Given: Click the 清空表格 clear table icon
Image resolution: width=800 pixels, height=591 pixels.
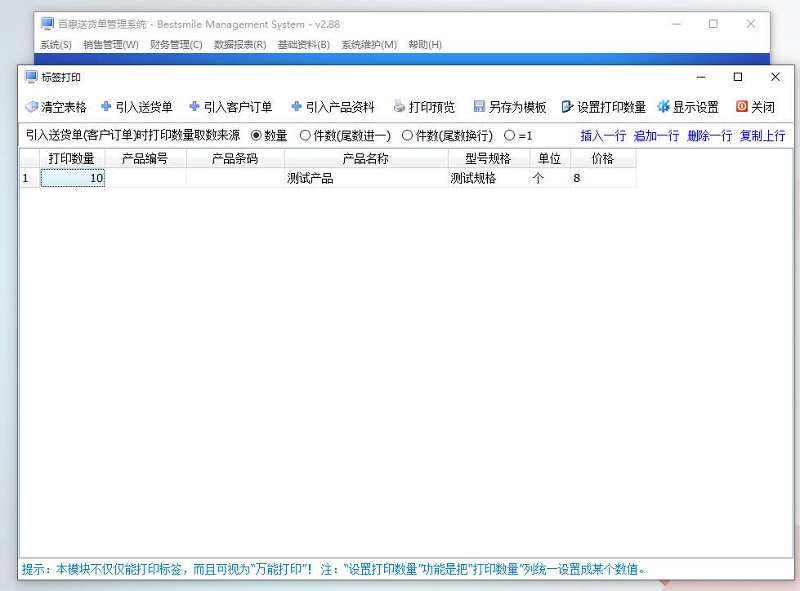Looking at the screenshot, I should click(x=32, y=107).
